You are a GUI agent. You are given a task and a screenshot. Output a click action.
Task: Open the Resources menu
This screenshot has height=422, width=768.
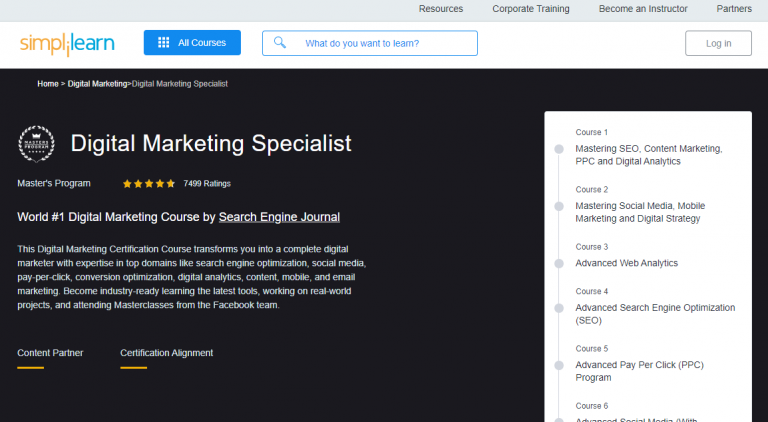(x=441, y=9)
